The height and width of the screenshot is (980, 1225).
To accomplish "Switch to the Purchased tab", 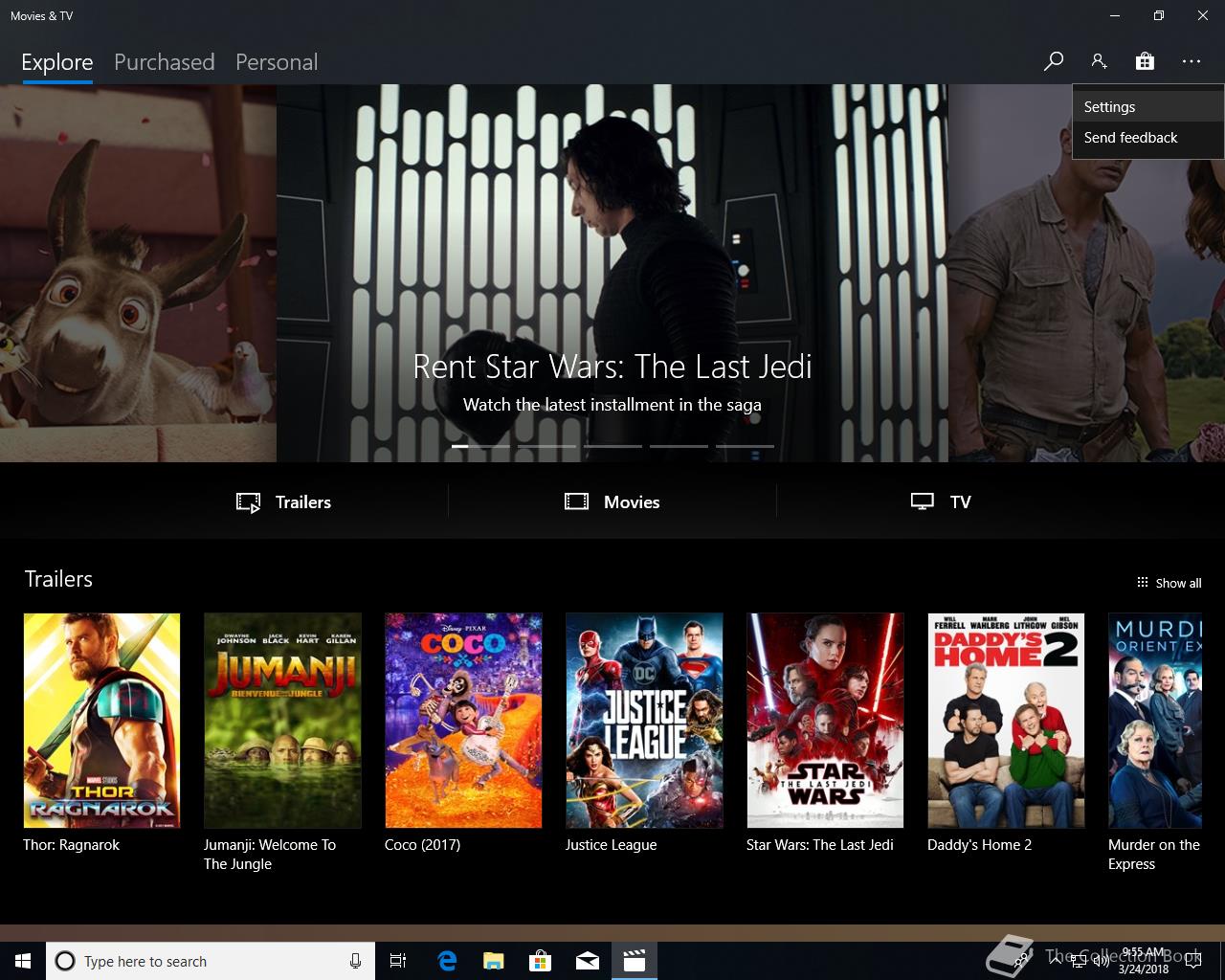I will click(164, 62).
